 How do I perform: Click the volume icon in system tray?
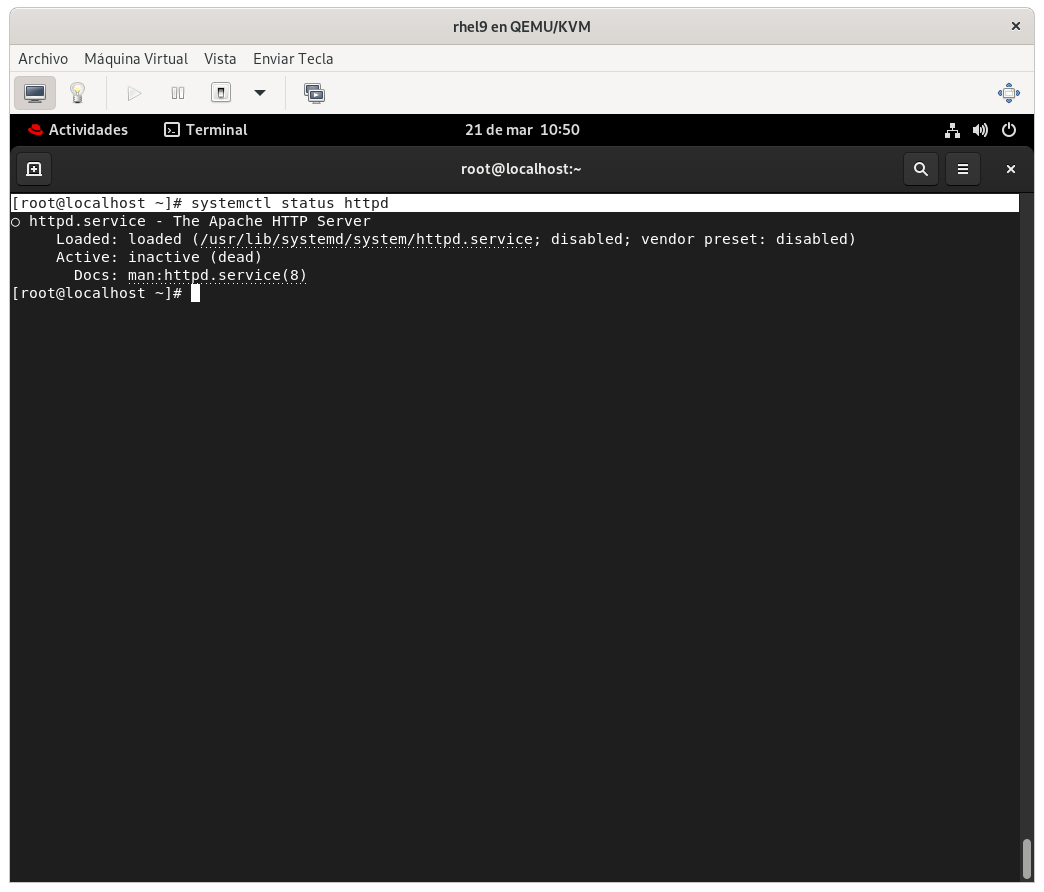click(980, 130)
